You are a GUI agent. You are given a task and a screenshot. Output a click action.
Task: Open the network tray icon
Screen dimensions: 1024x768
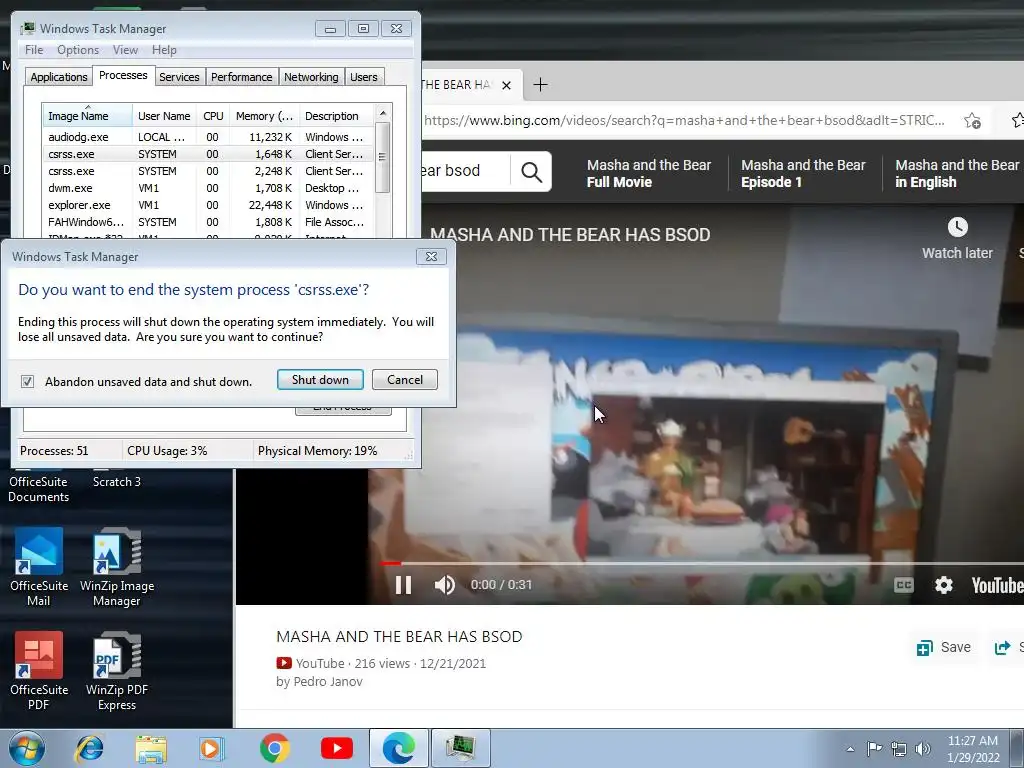tap(899, 749)
